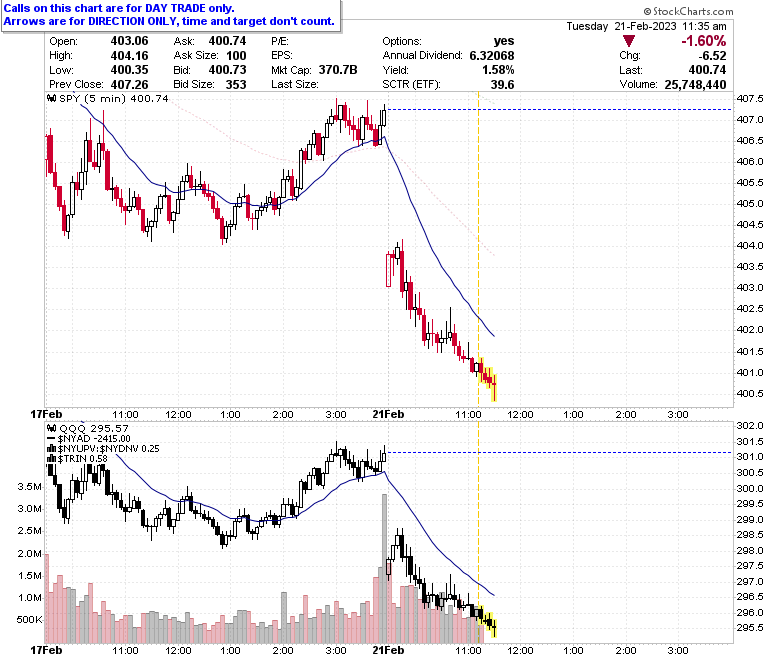Select the QQQ 295.57 chart label
Viewport: 780px width, 659px height.
pos(94,428)
